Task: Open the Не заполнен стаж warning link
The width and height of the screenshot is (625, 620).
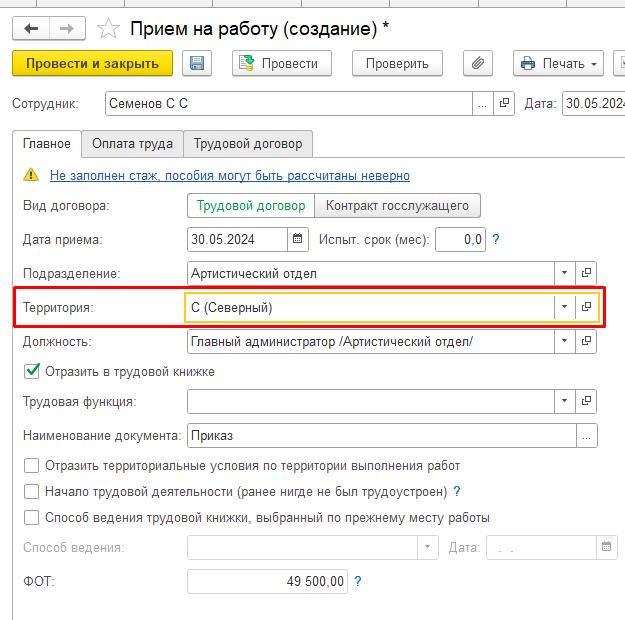Action: tap(230, 175)
